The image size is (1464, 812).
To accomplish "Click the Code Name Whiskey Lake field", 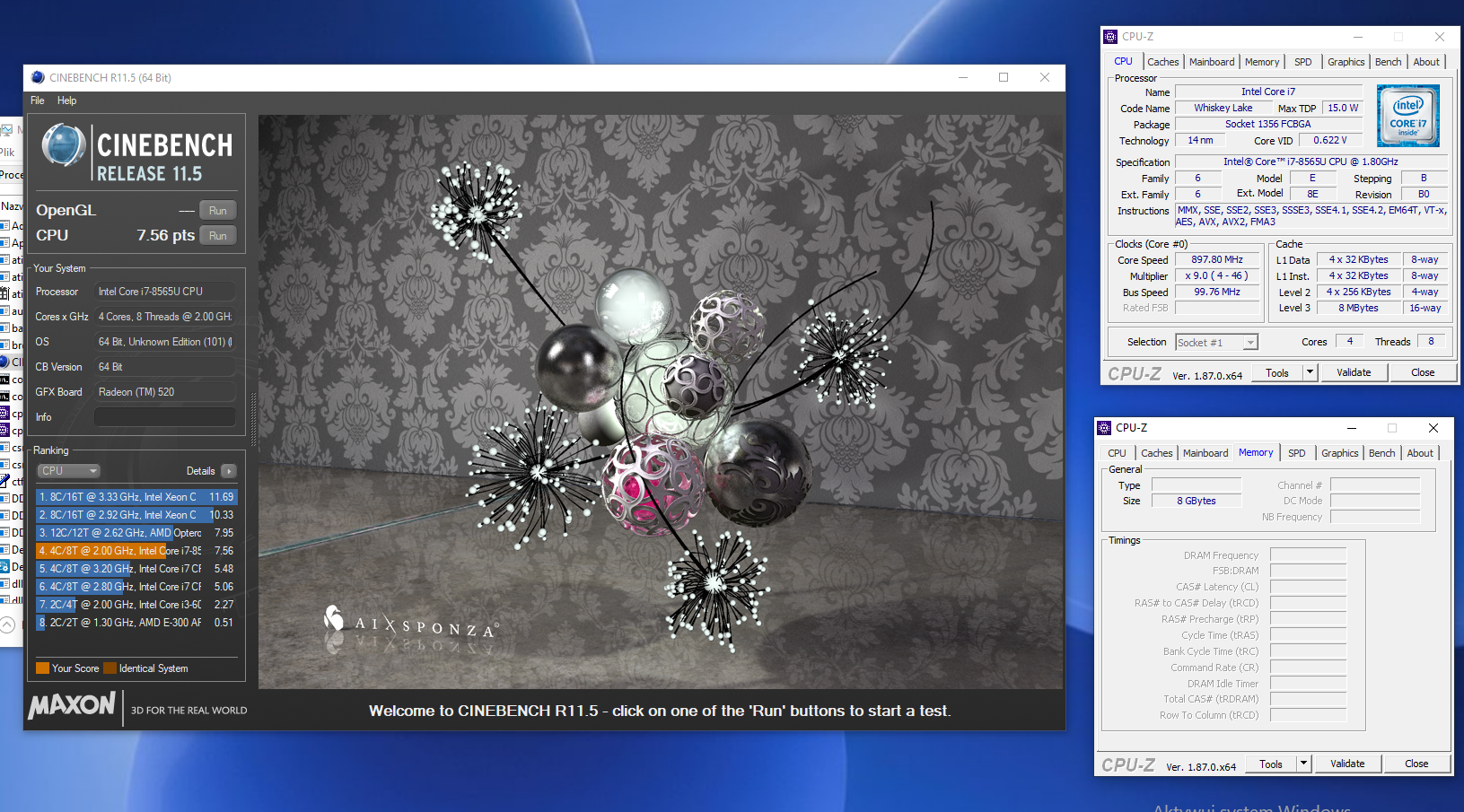I will coord(1223,109).
